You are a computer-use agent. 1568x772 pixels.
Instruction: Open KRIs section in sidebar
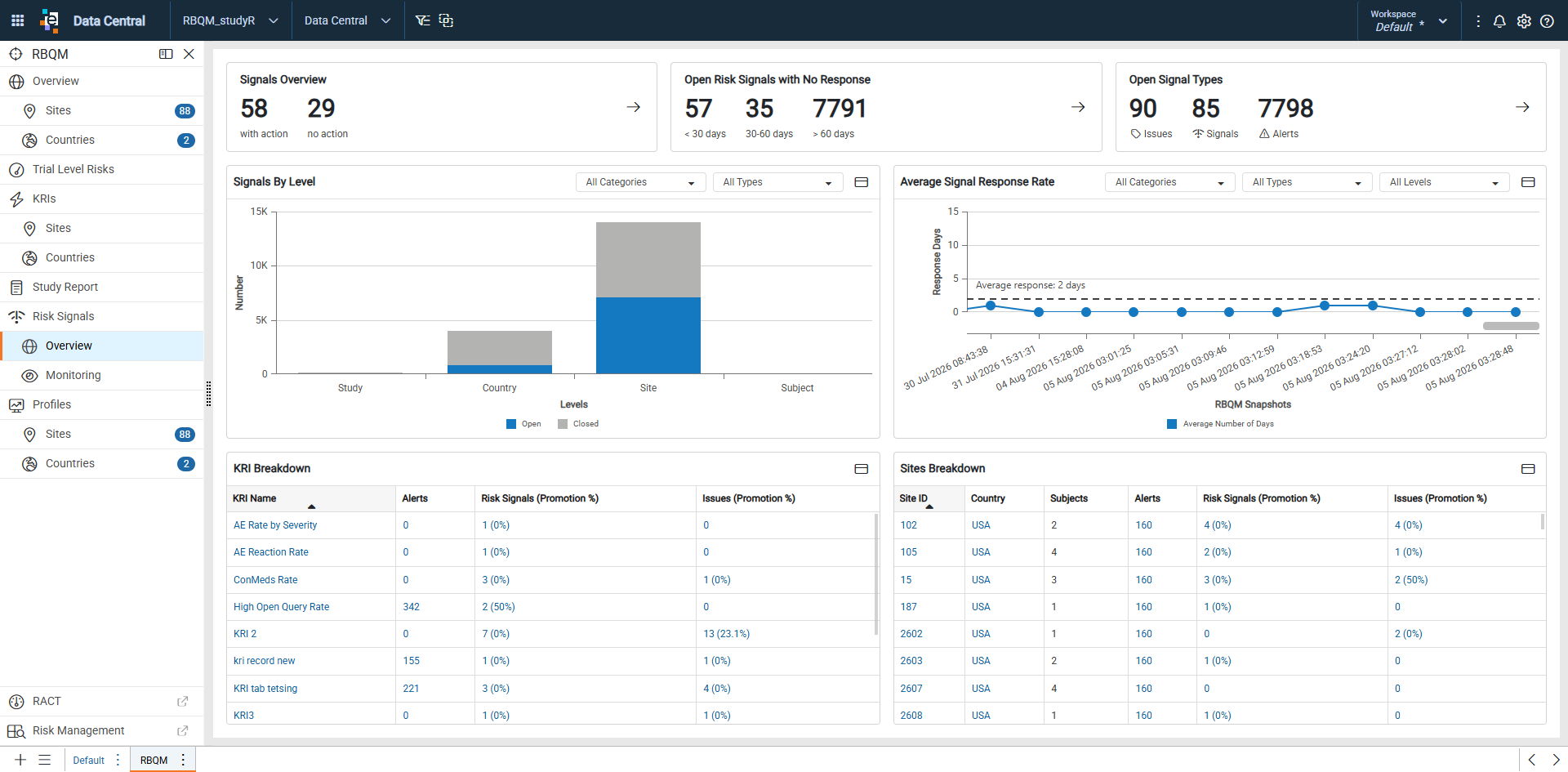102,199
